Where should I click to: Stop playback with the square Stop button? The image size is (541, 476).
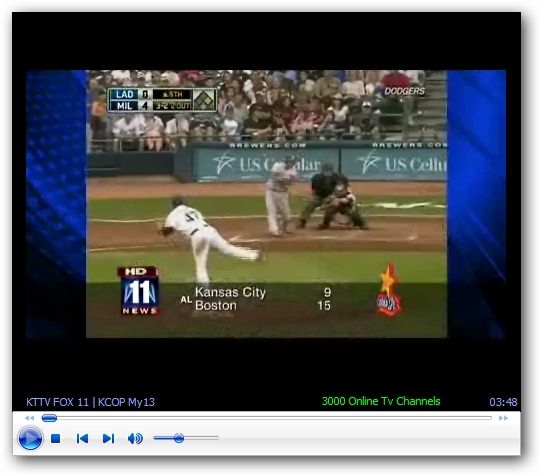pyautogui.click(x=56, y=438)
